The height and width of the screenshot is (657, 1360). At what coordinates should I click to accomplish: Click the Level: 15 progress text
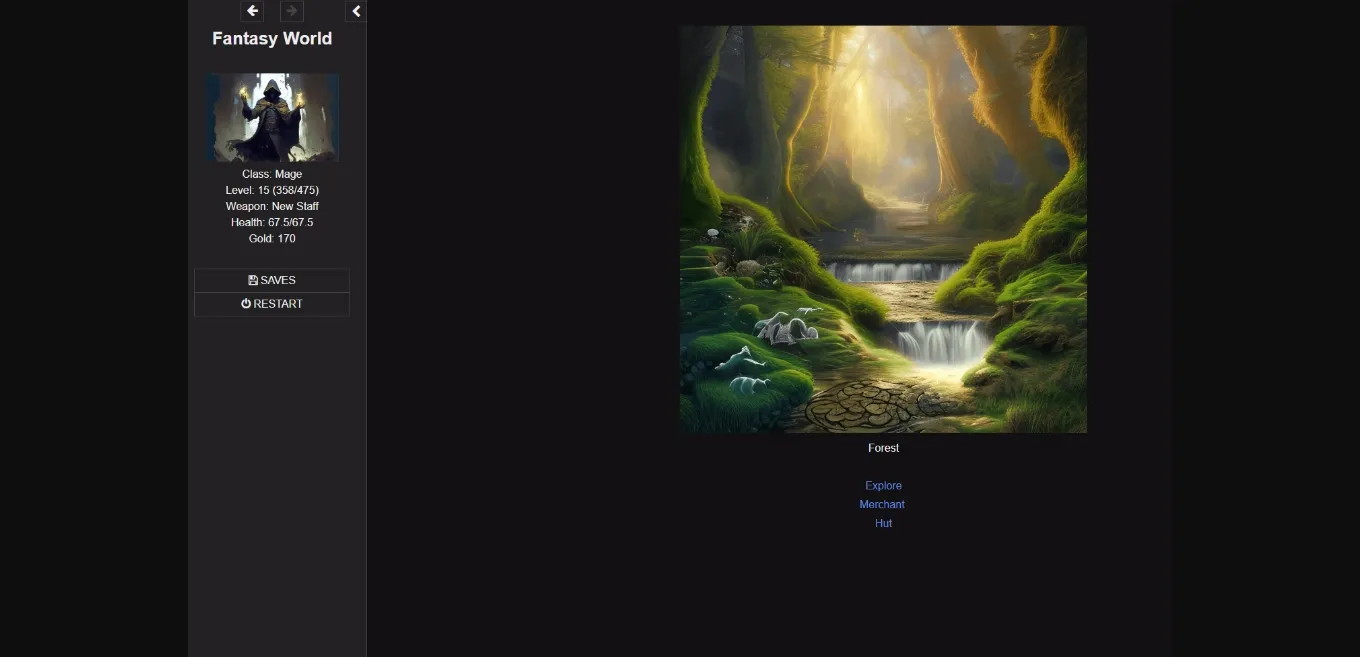[x=272, y=189]
